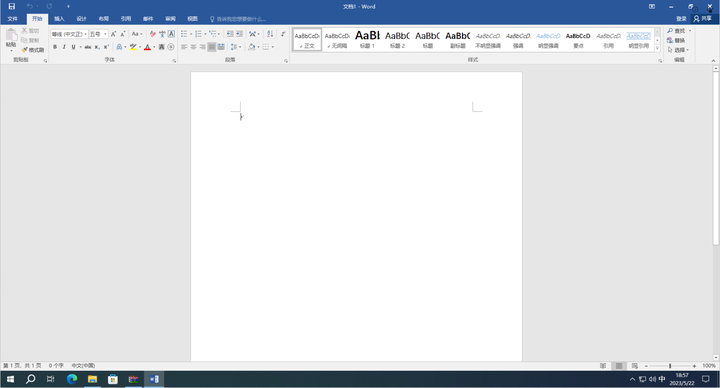Click the Save icon in quick access toolbar
This screenshot has width=720, height=388.
coord(12,6)
